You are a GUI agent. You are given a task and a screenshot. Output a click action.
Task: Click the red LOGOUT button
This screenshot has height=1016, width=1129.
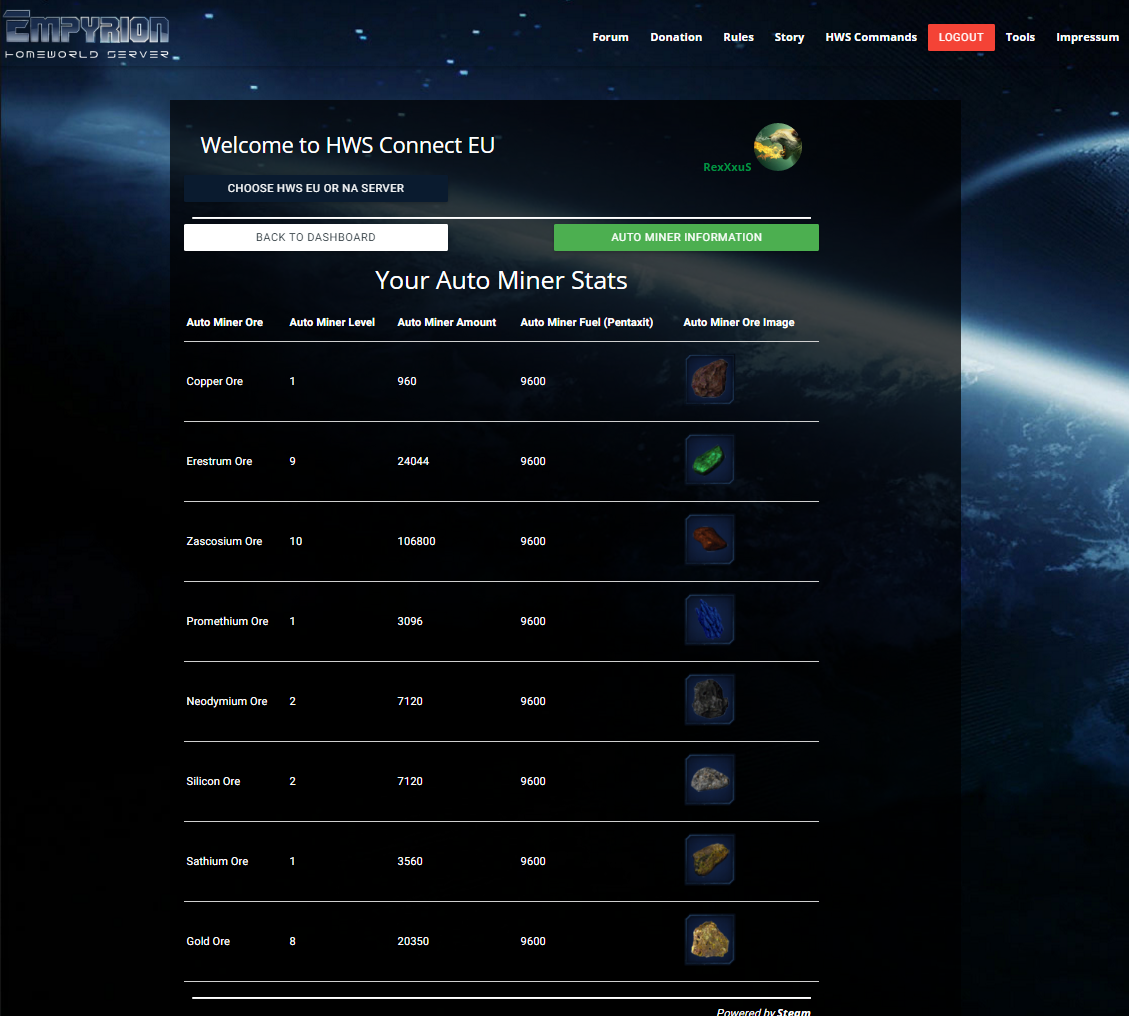(961, 37)
